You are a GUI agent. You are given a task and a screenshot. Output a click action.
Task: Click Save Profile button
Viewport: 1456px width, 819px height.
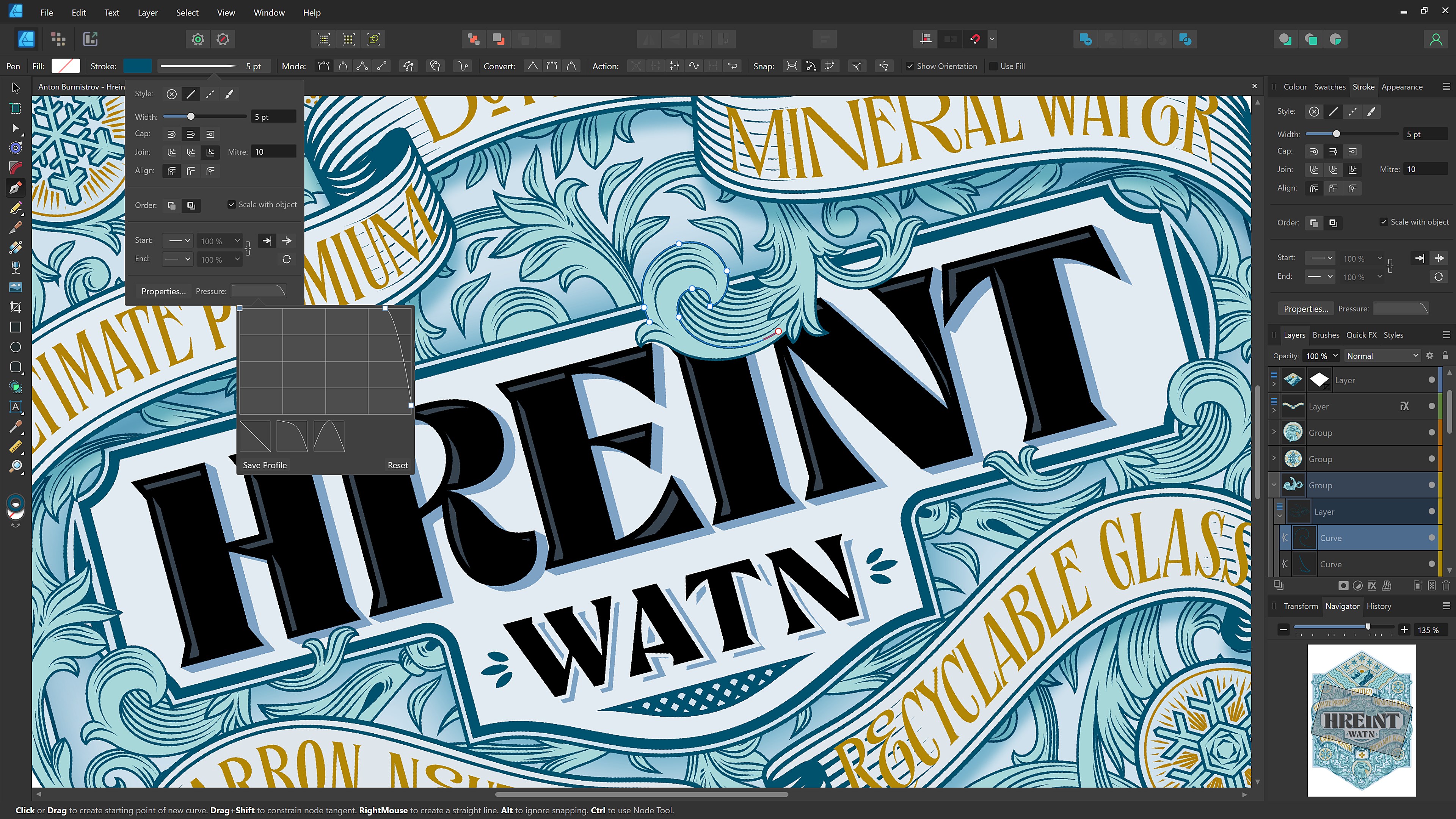(265, 465)
